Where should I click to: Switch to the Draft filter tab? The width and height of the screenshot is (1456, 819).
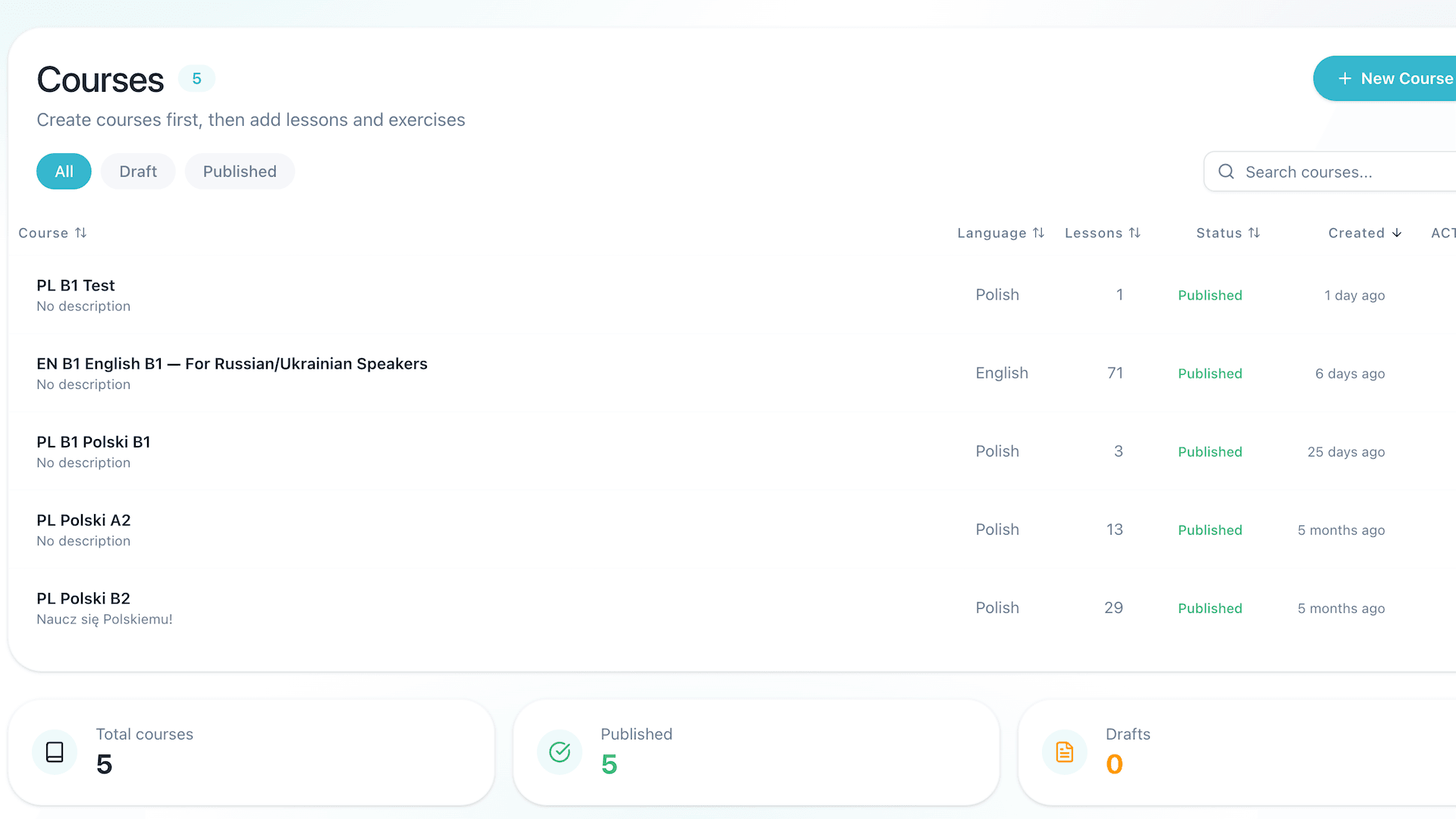(x=138, y=171)
